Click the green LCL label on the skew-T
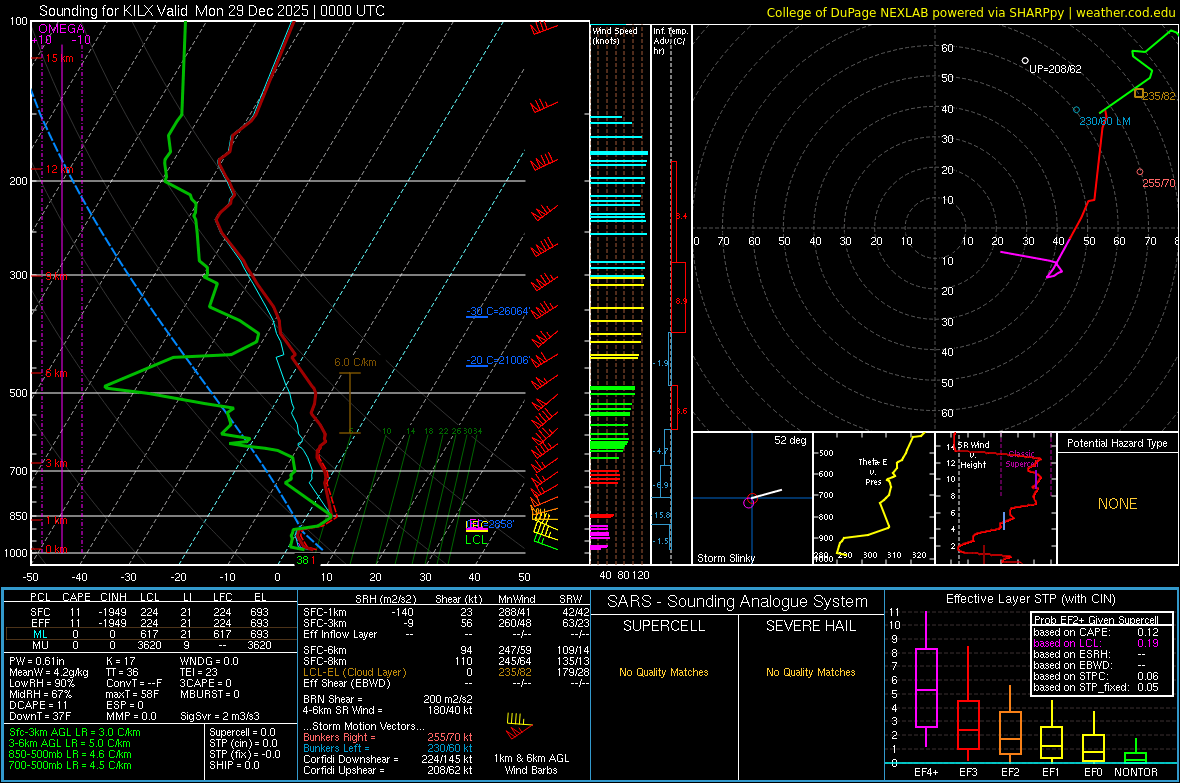The width and height of the screenshot is (1180, 783). (476, 539)
